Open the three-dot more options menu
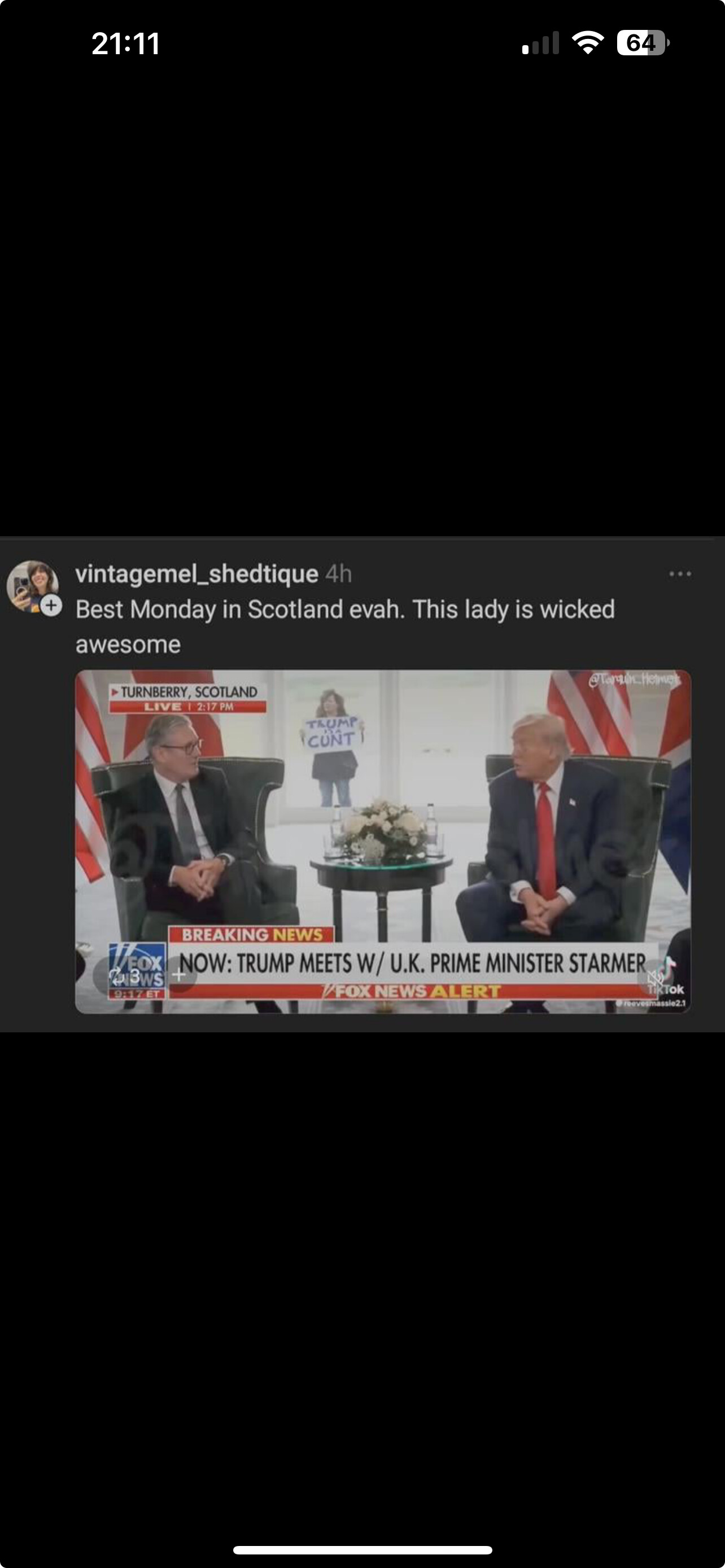Viewport: 725px width, 1568px height. tap(680, 574)
